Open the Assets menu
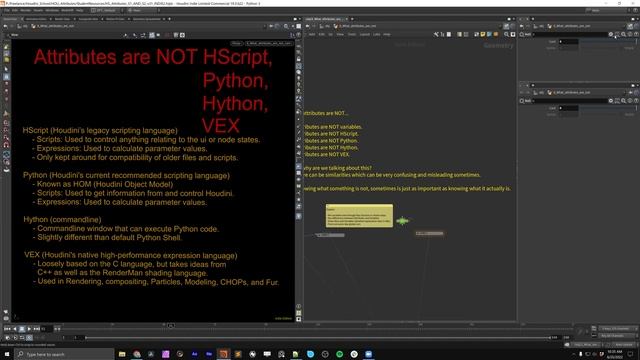640x360 pixels. 38,10
